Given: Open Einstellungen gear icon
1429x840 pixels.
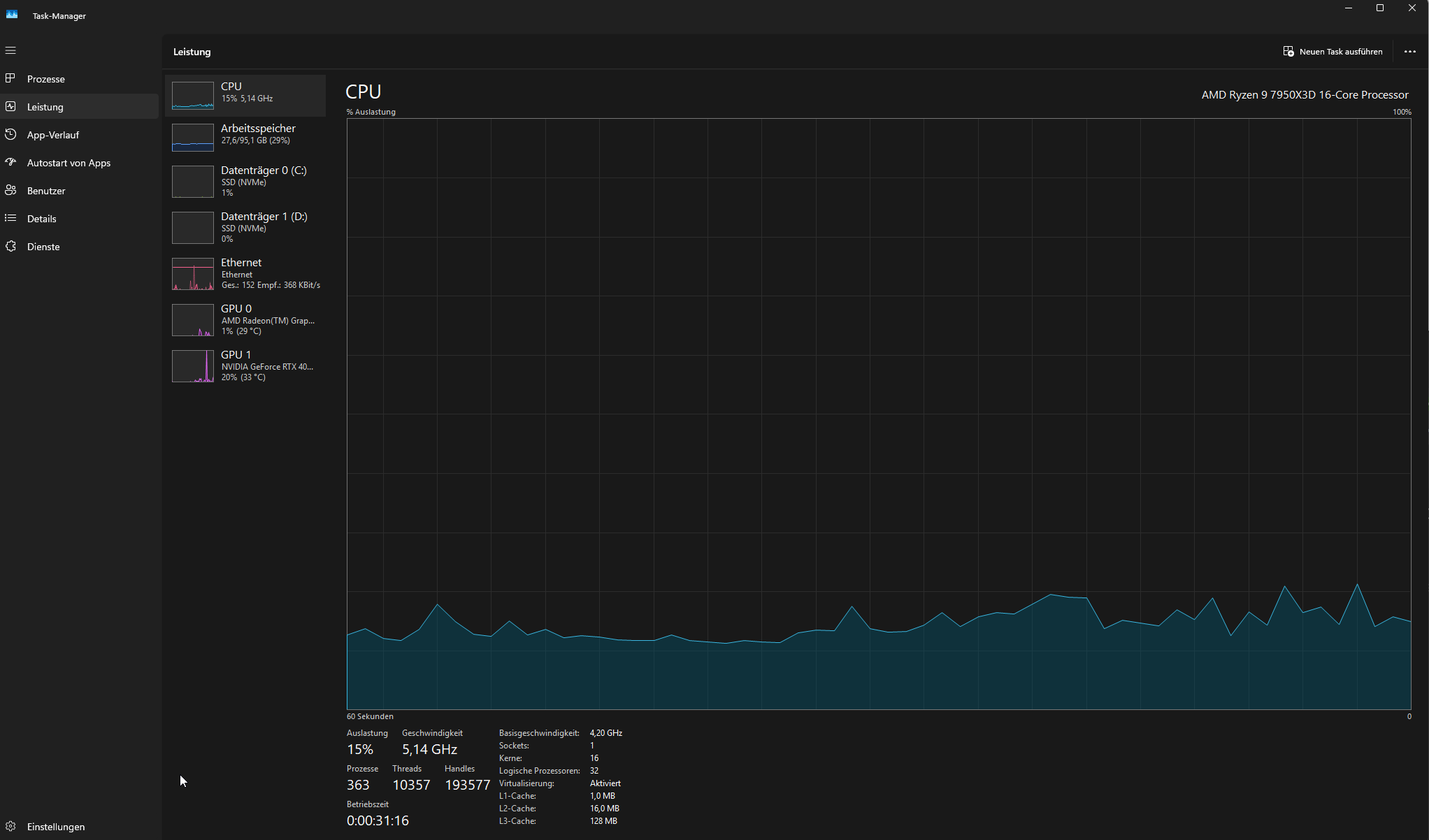Looking at the screenshot, I should 10,826.
